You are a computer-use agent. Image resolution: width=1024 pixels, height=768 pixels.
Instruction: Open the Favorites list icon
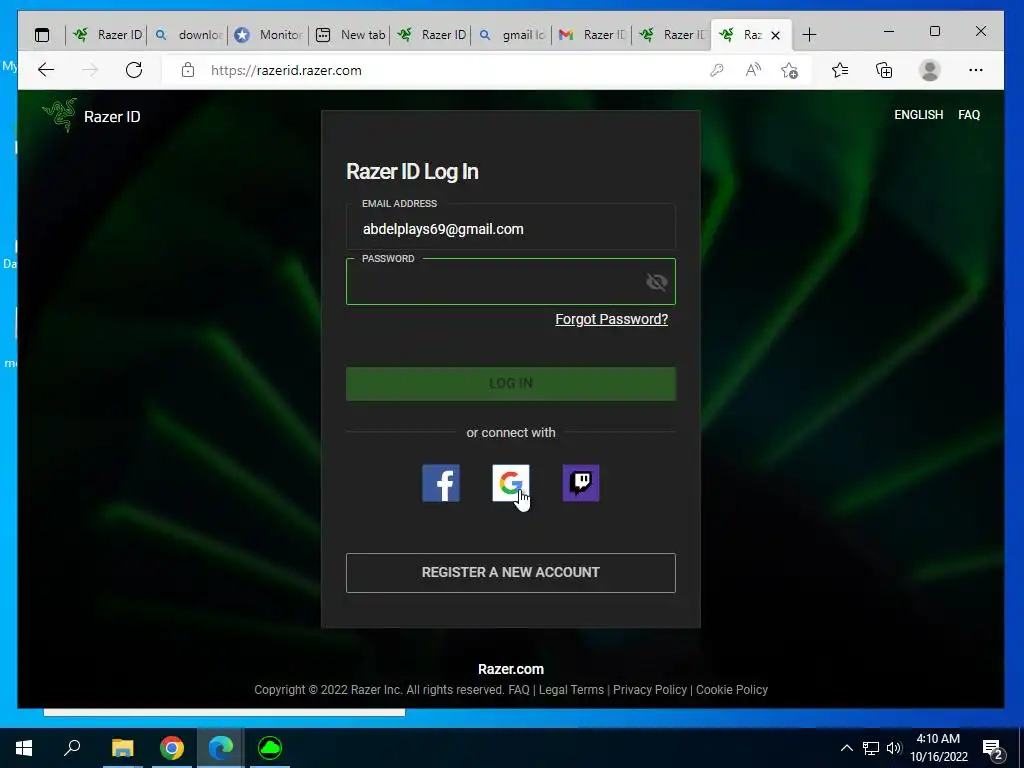click(x=840, y=70)
